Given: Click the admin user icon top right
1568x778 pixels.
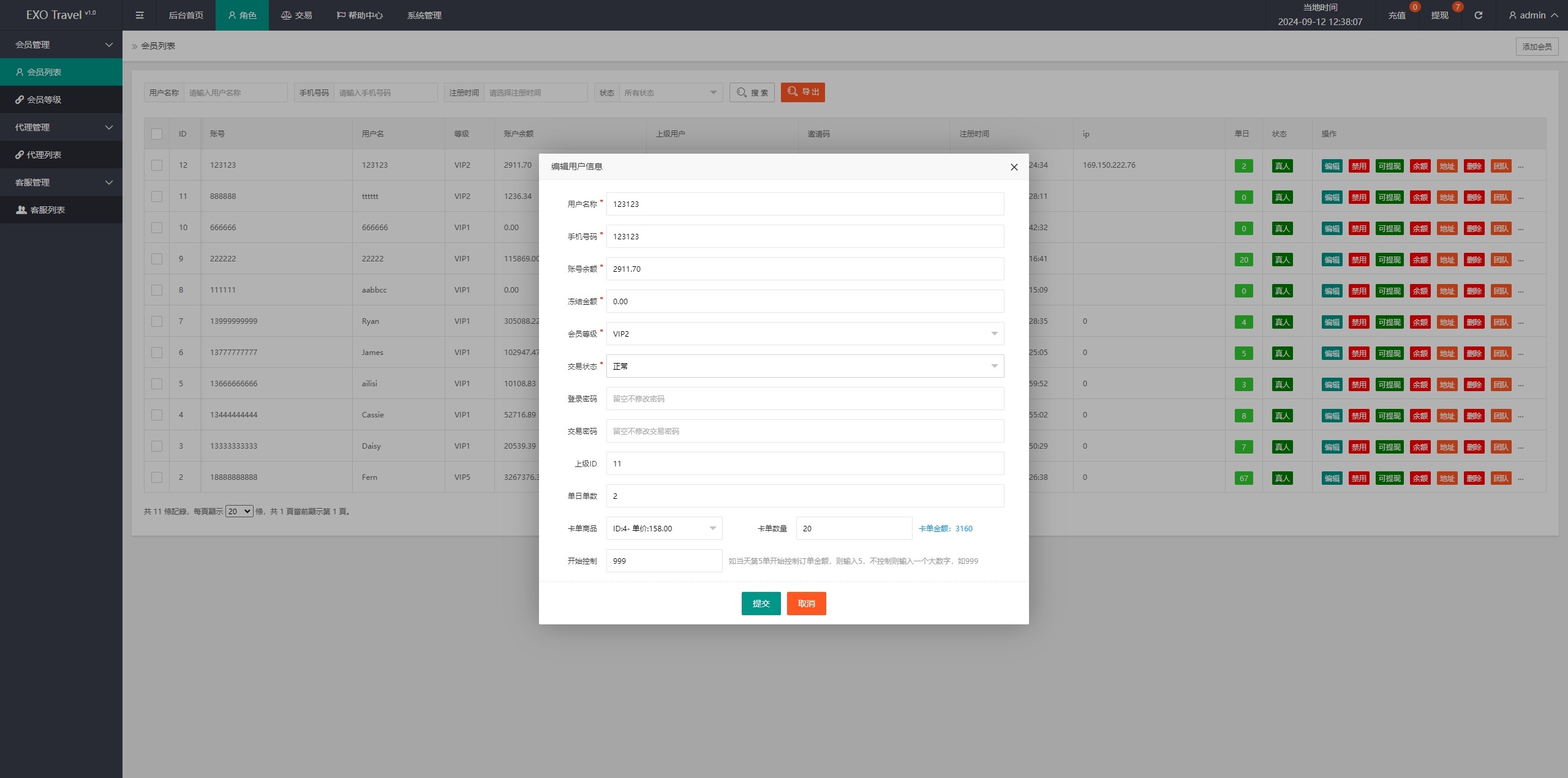Looking at the screenshot, I should click(1511, 15).
